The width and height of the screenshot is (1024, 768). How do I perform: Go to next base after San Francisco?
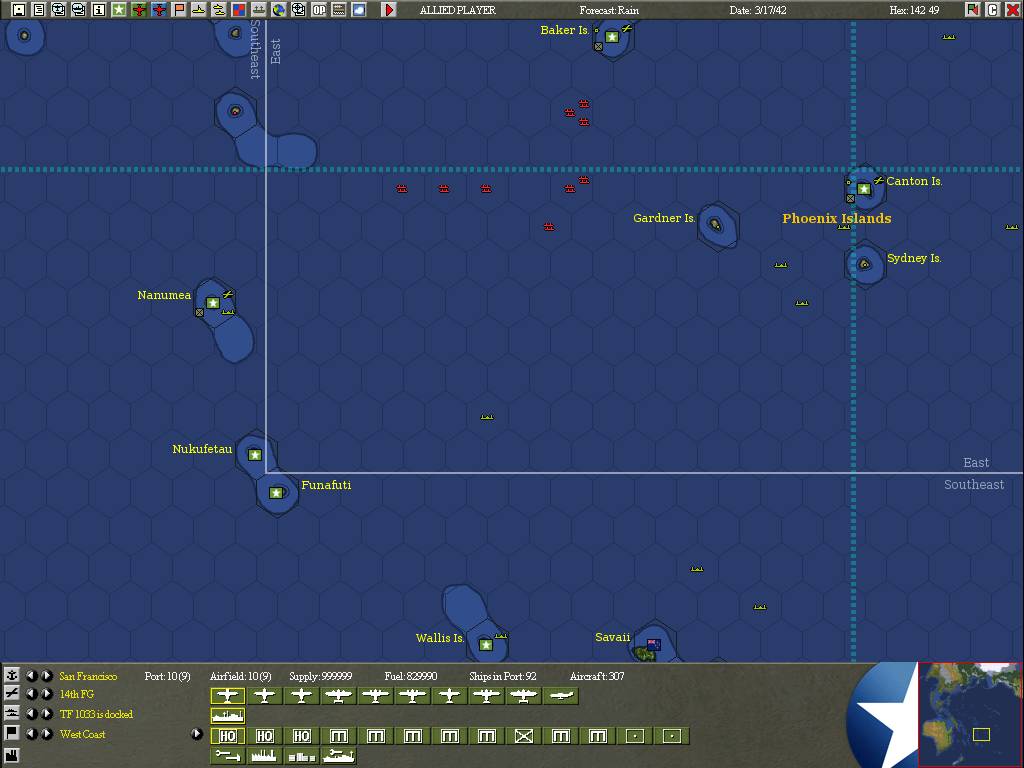47,675
